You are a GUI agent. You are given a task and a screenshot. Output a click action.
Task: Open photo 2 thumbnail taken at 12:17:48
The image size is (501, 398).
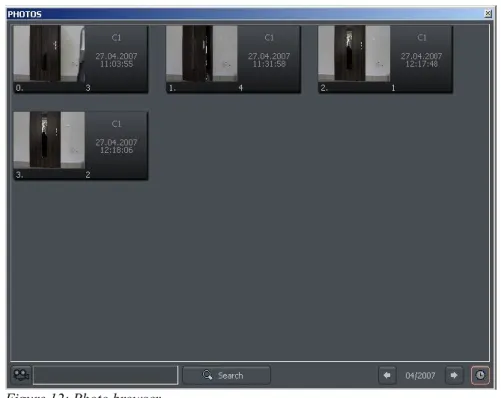(354, 54)
